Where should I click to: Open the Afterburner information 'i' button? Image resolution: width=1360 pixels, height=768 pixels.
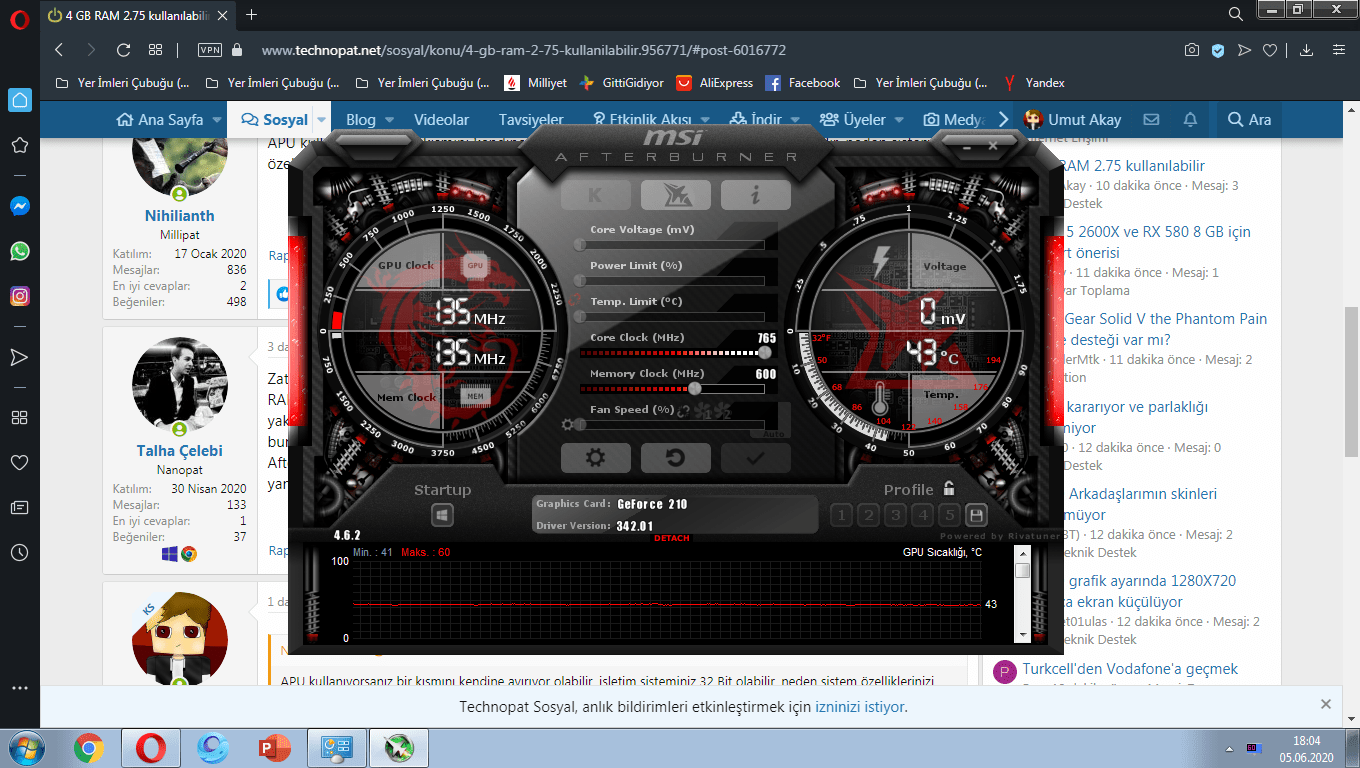click(756, 195)
